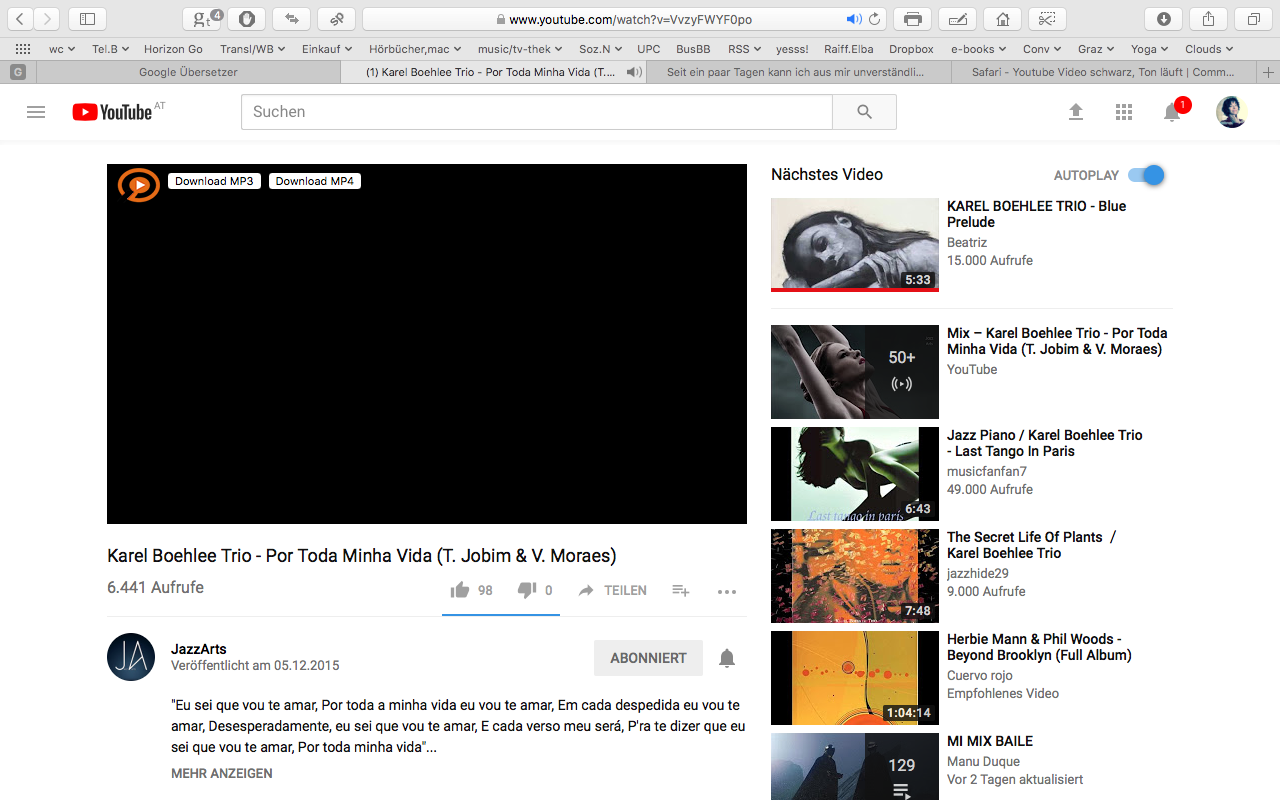Expand the Hörbücher,mac bookmarks folder
Screen dimensions: 1280x800
pos(414,49)
